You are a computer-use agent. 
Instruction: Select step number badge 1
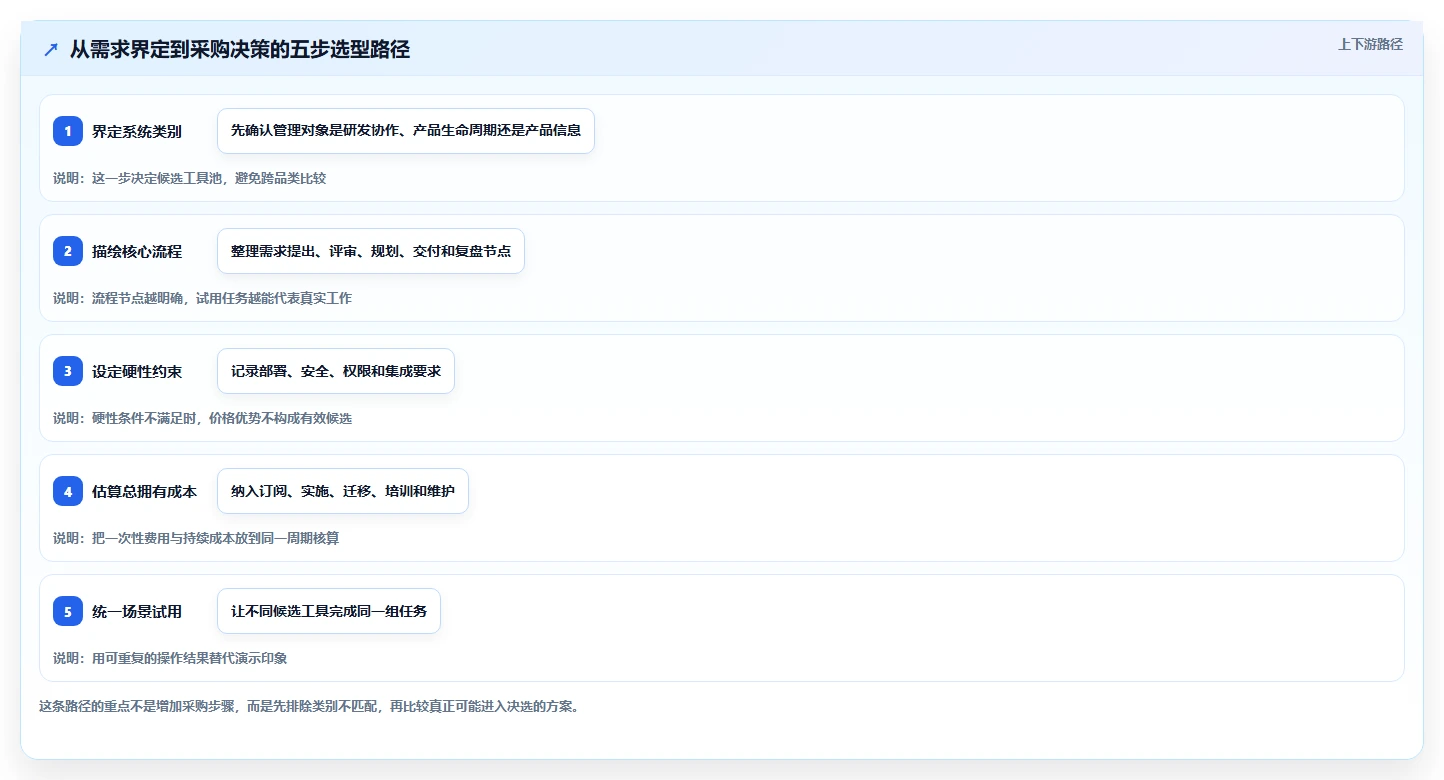(x=68, y=131)
